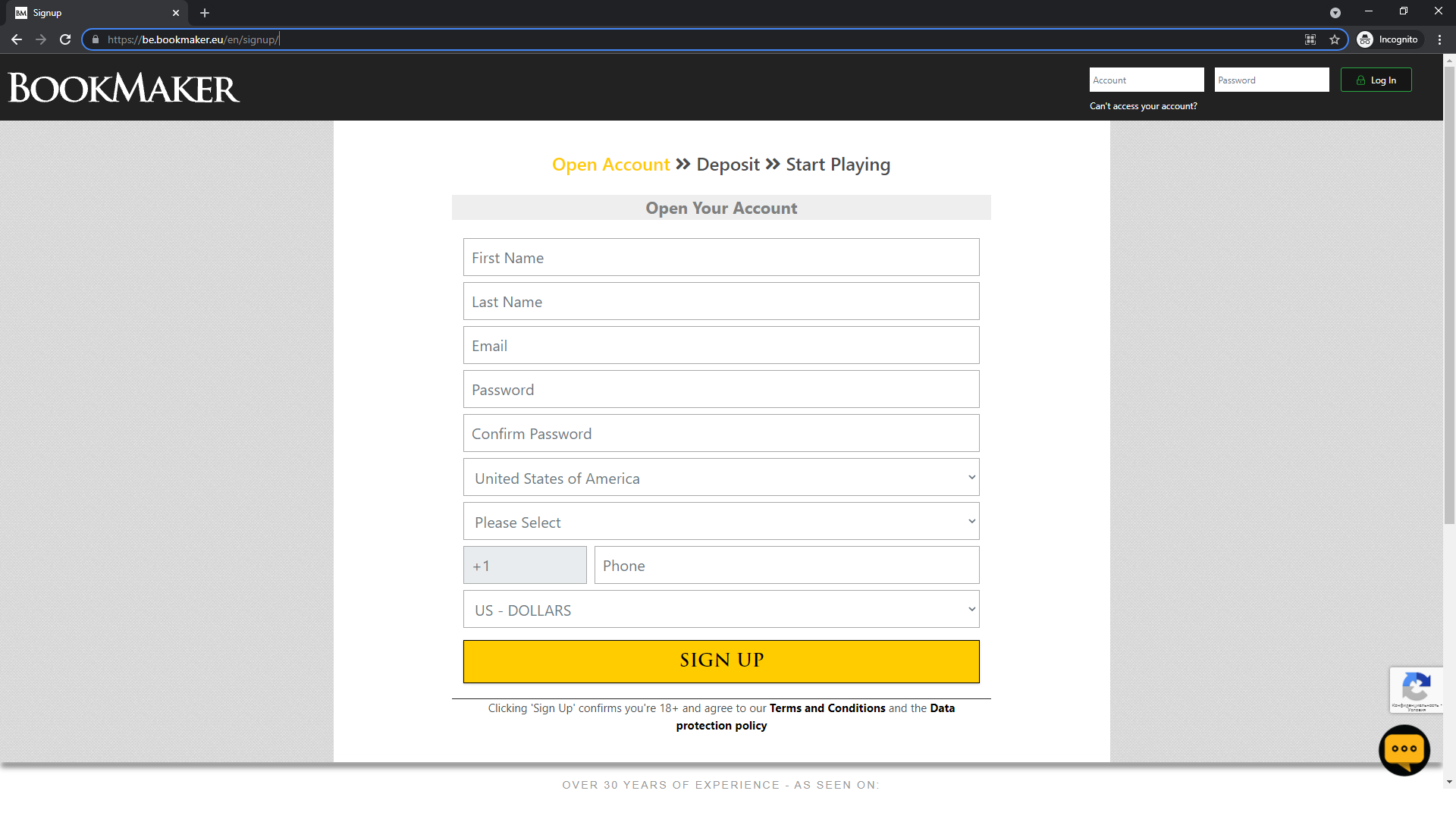Focus the Confirm Password field
Viewport: 1456px width, 819px height.
click(x=721, y=433)
